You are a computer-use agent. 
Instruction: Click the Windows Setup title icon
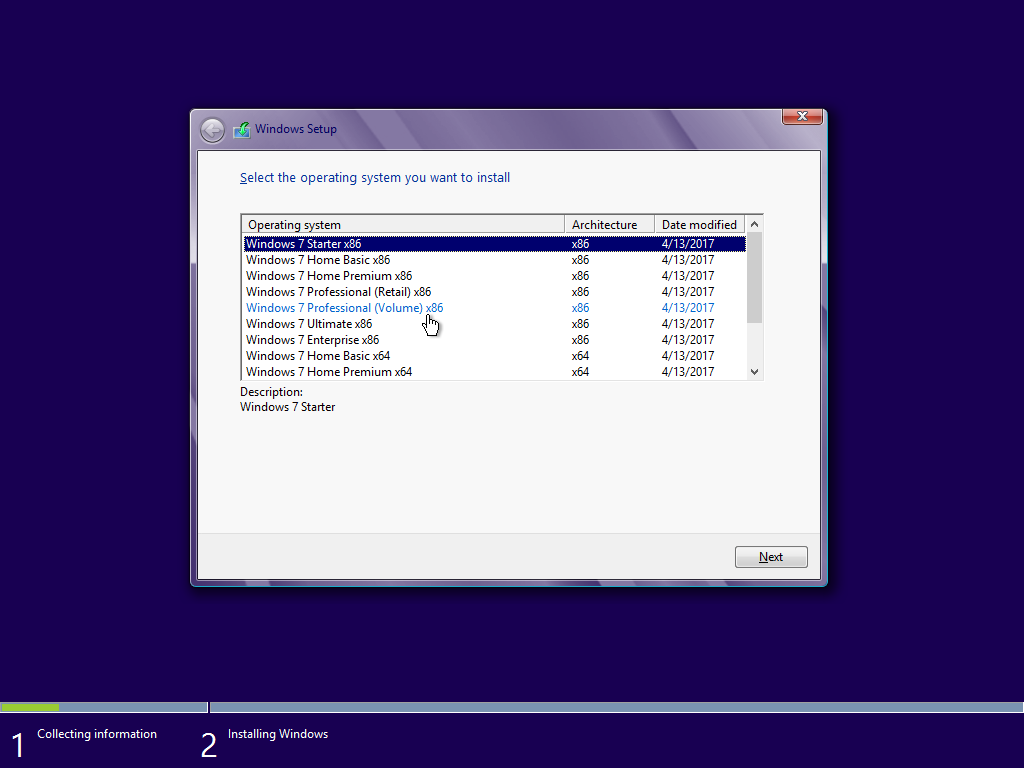tap(242, 129)
